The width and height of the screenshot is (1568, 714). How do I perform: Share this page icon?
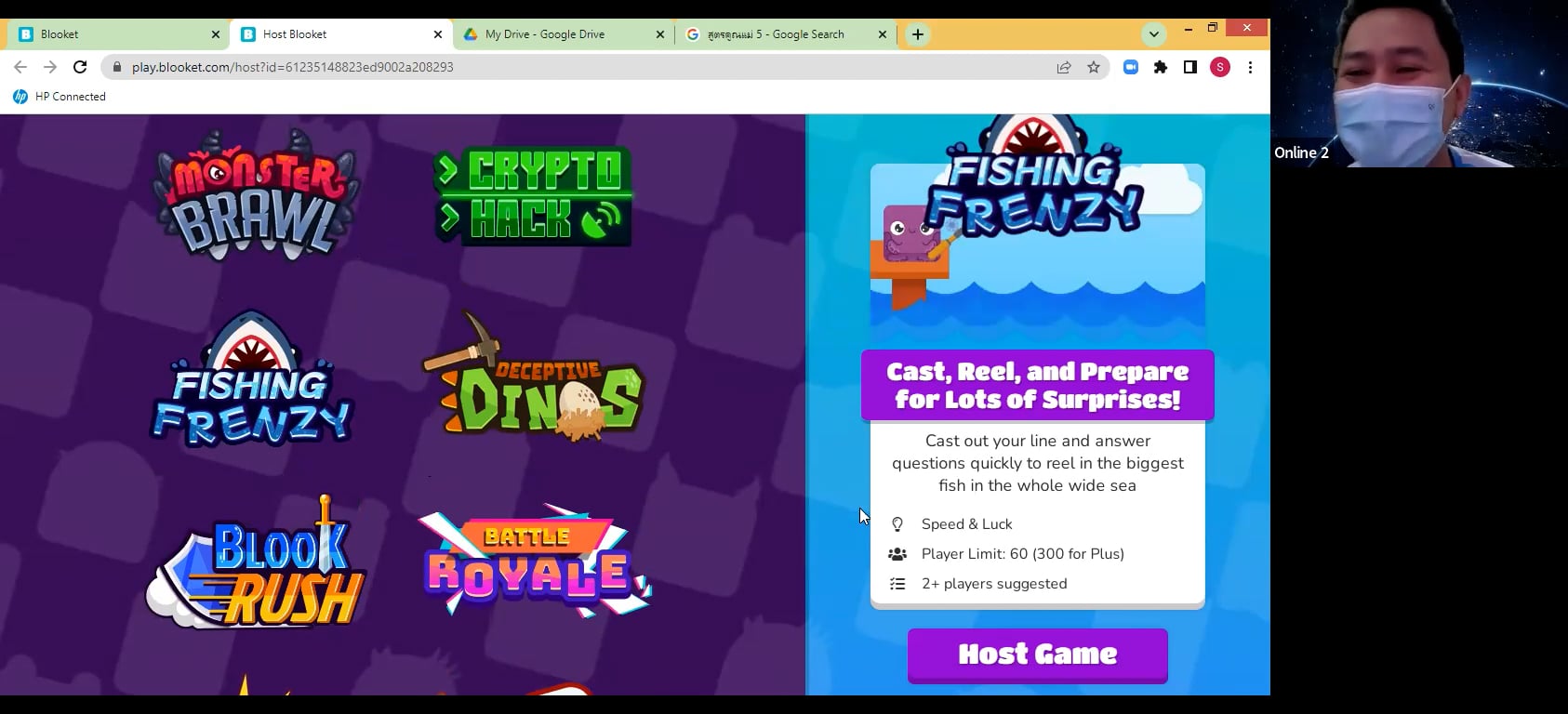[x=1064, y=67]
